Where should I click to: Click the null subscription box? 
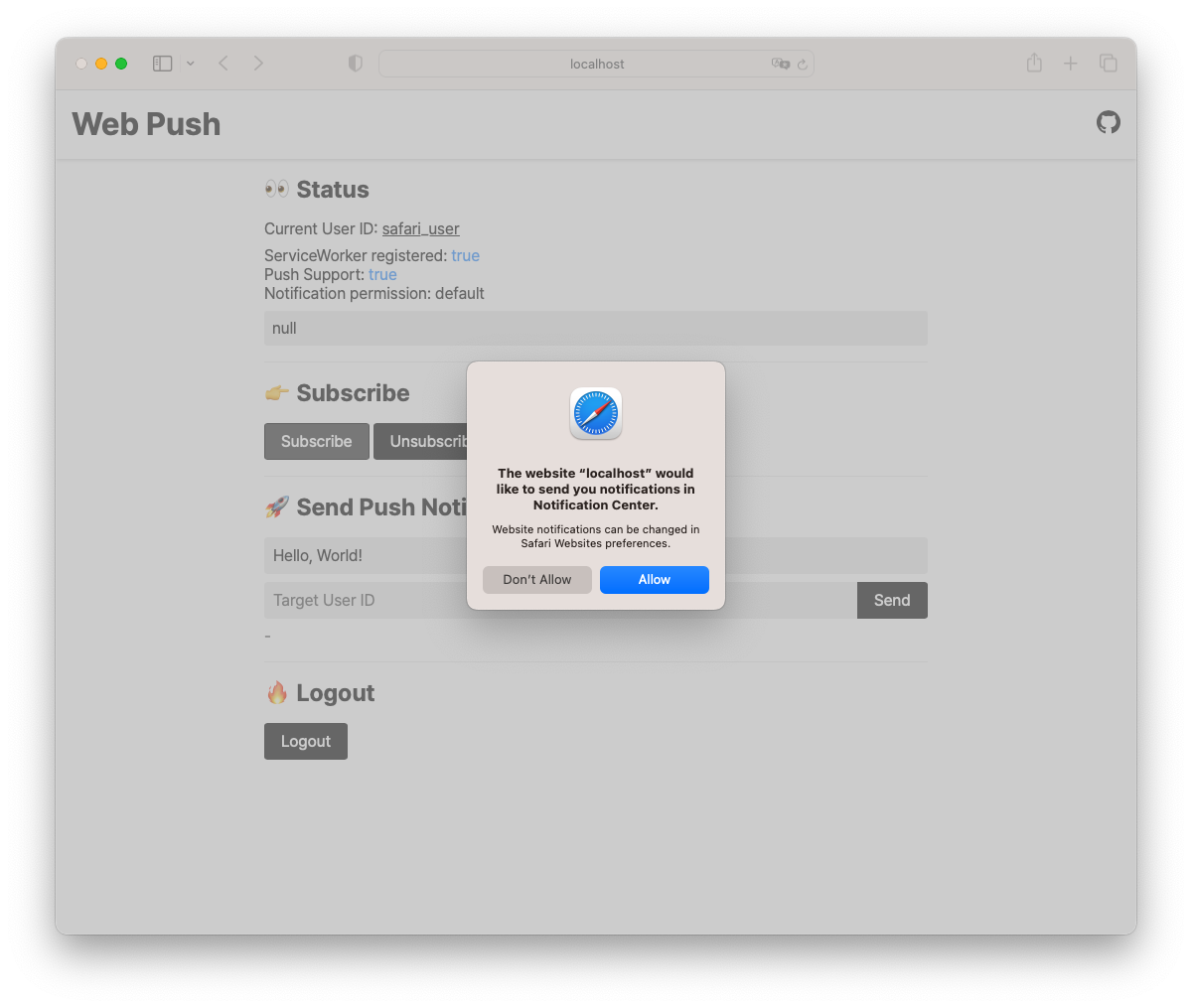pos(596,329)
